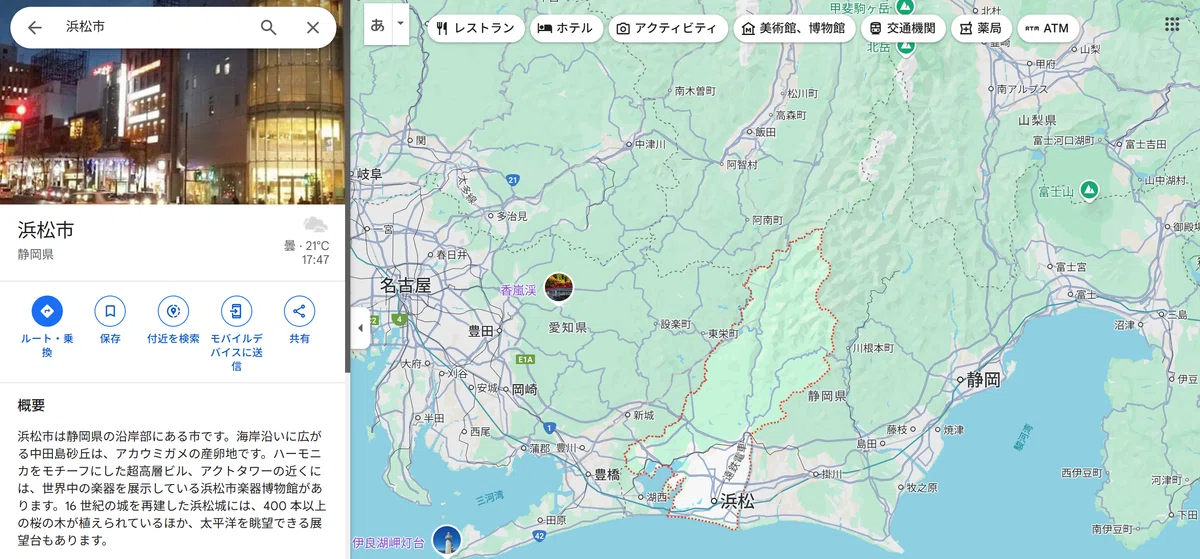The height and width of the screenshot is (559, 1200).
Task: Click the 富士宮 town label
Action: pyautogui.click(x=1070, y=267)
